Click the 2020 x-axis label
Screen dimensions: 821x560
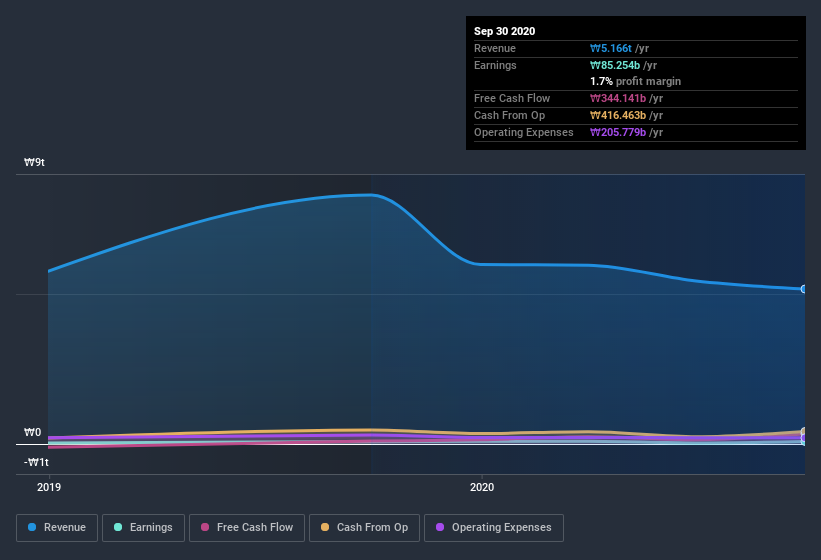pos(482,487)
